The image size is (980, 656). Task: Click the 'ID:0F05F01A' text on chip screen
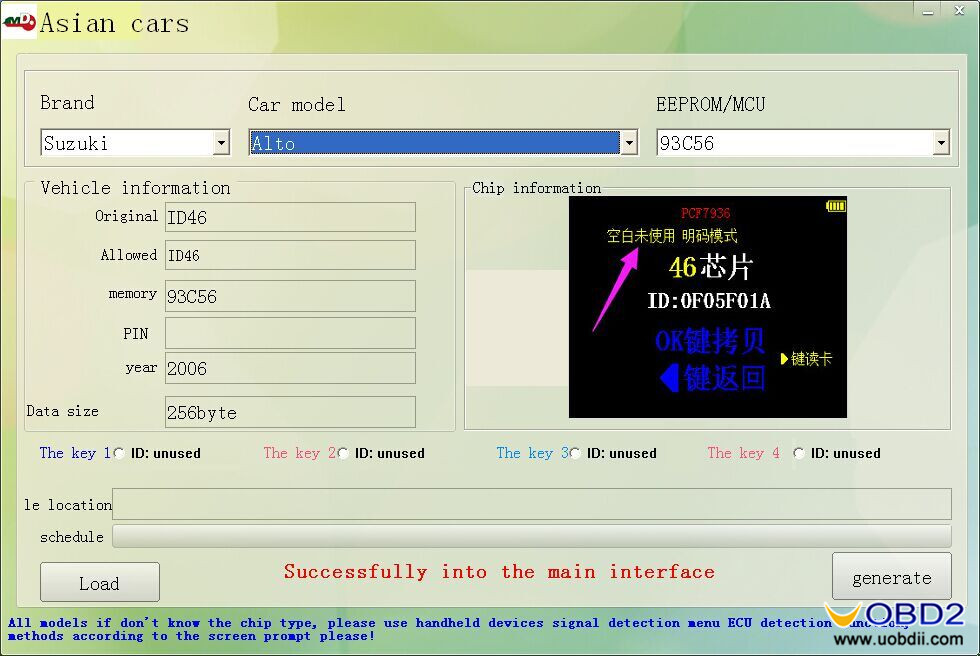pos(709,301)
